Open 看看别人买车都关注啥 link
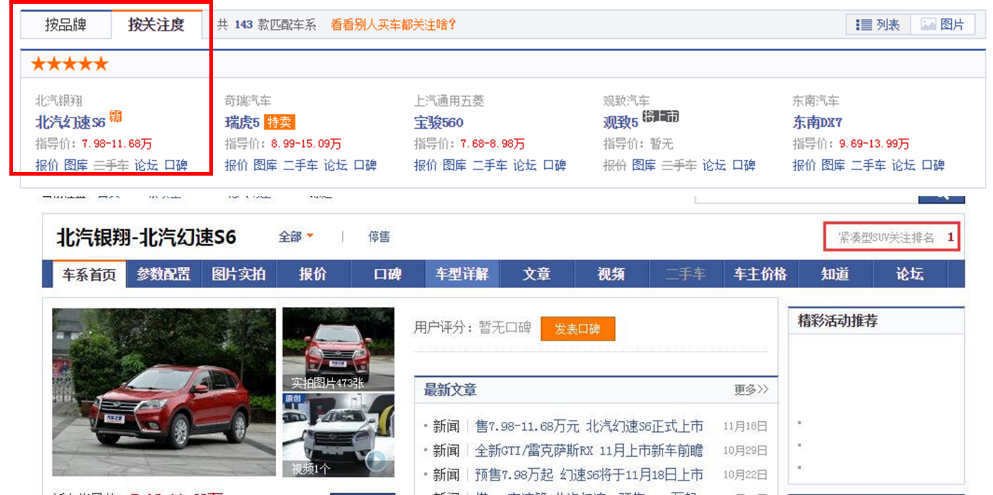The height and width of the screenshot is (495, 993). 393,25
